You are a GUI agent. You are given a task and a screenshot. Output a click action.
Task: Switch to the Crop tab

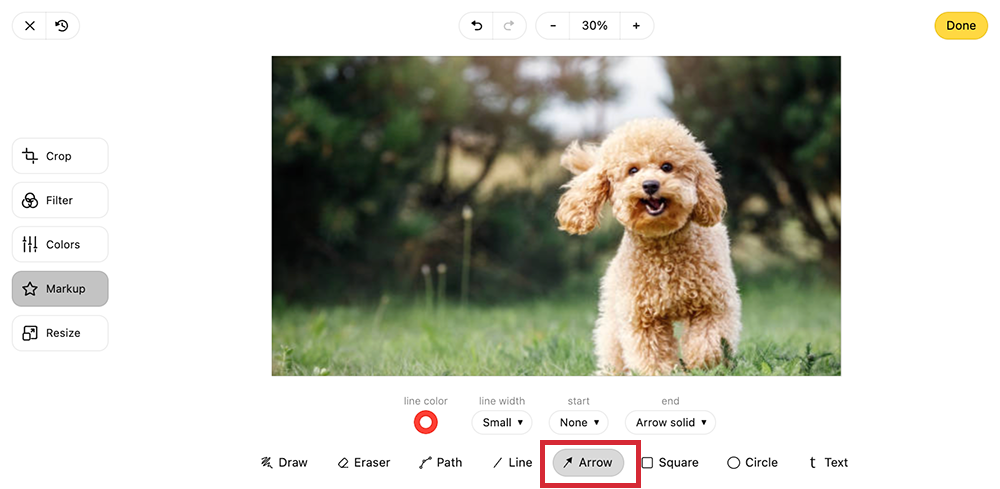point(60,156)
